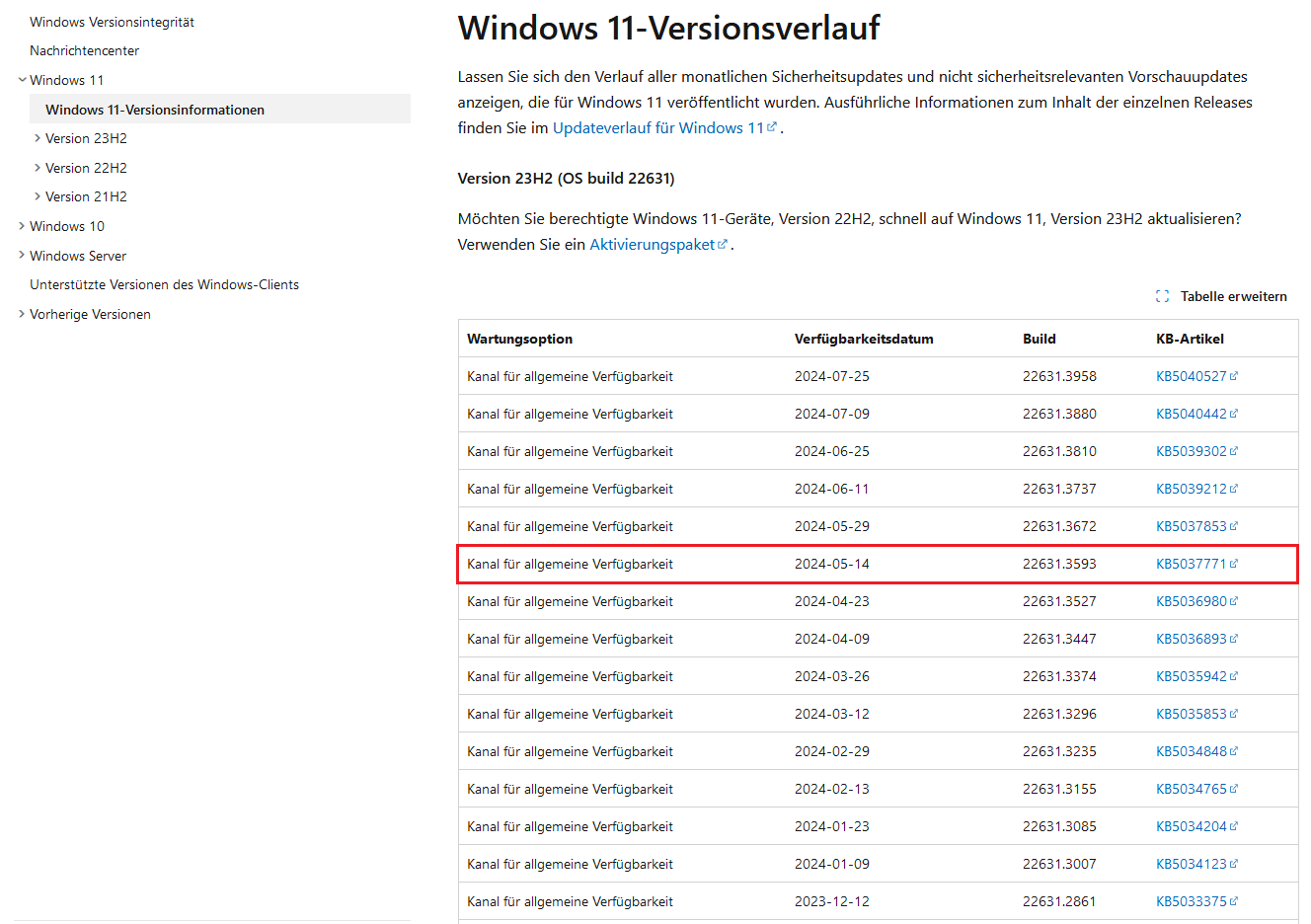1311x924 pixels.
Task: Expand the Windows Server sidebar entry
Action: tap(22, 255)
